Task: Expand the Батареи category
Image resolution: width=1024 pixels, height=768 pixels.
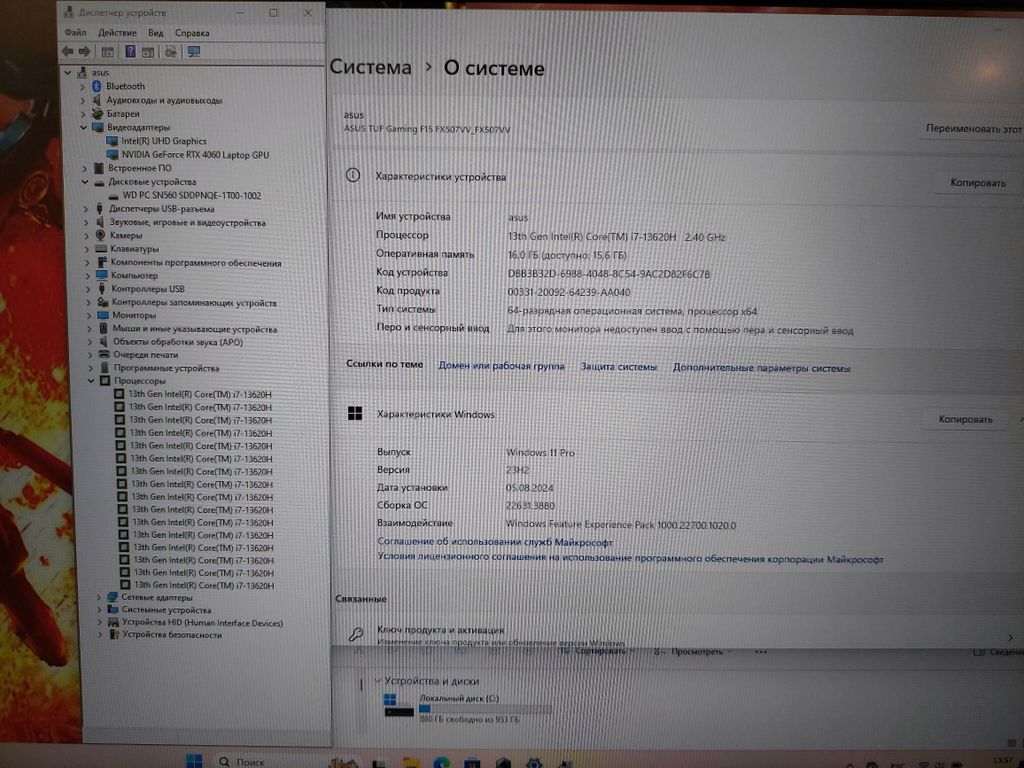Action: [x=84, y=114]
